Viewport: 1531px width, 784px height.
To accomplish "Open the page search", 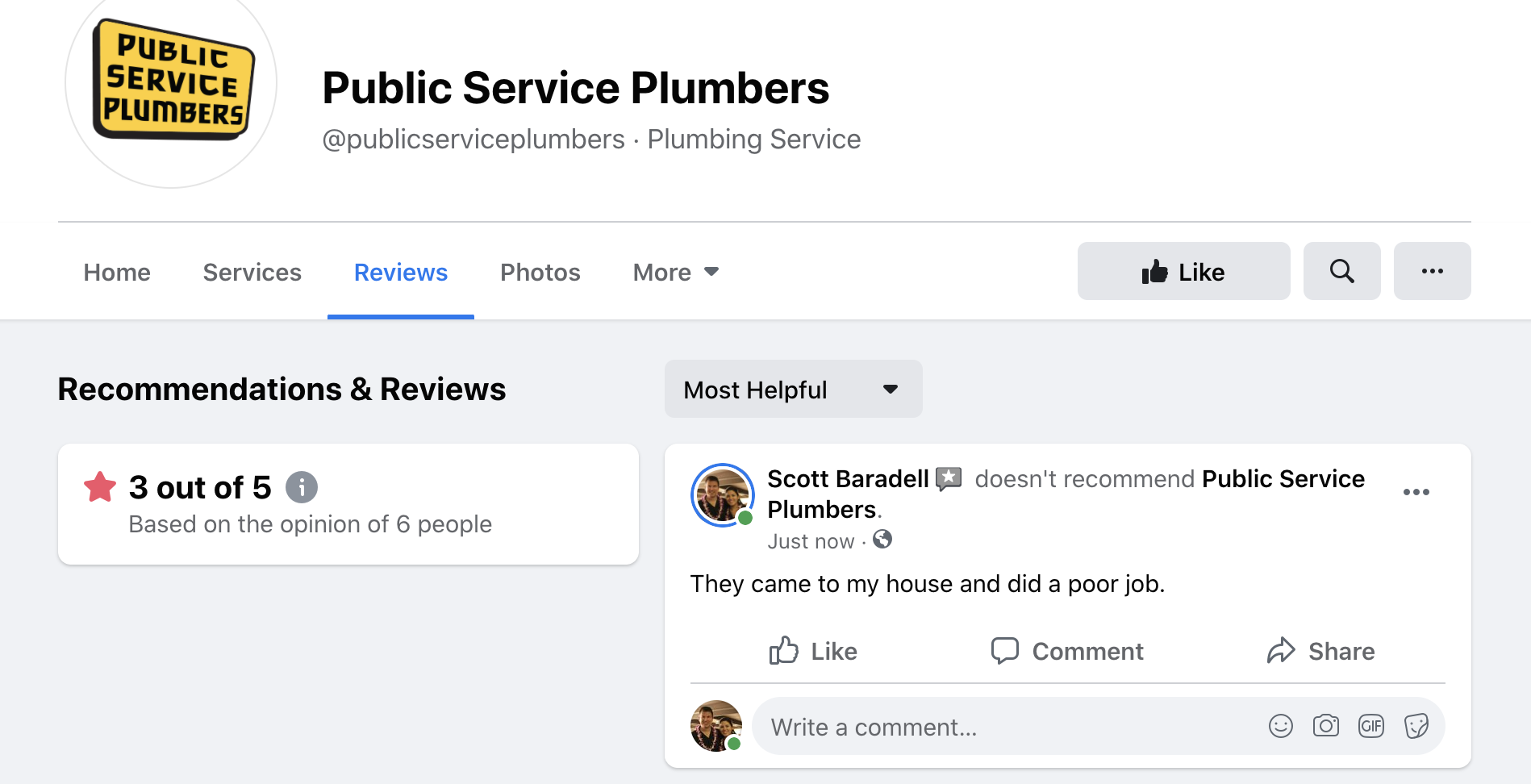I will coord(1341,271).
